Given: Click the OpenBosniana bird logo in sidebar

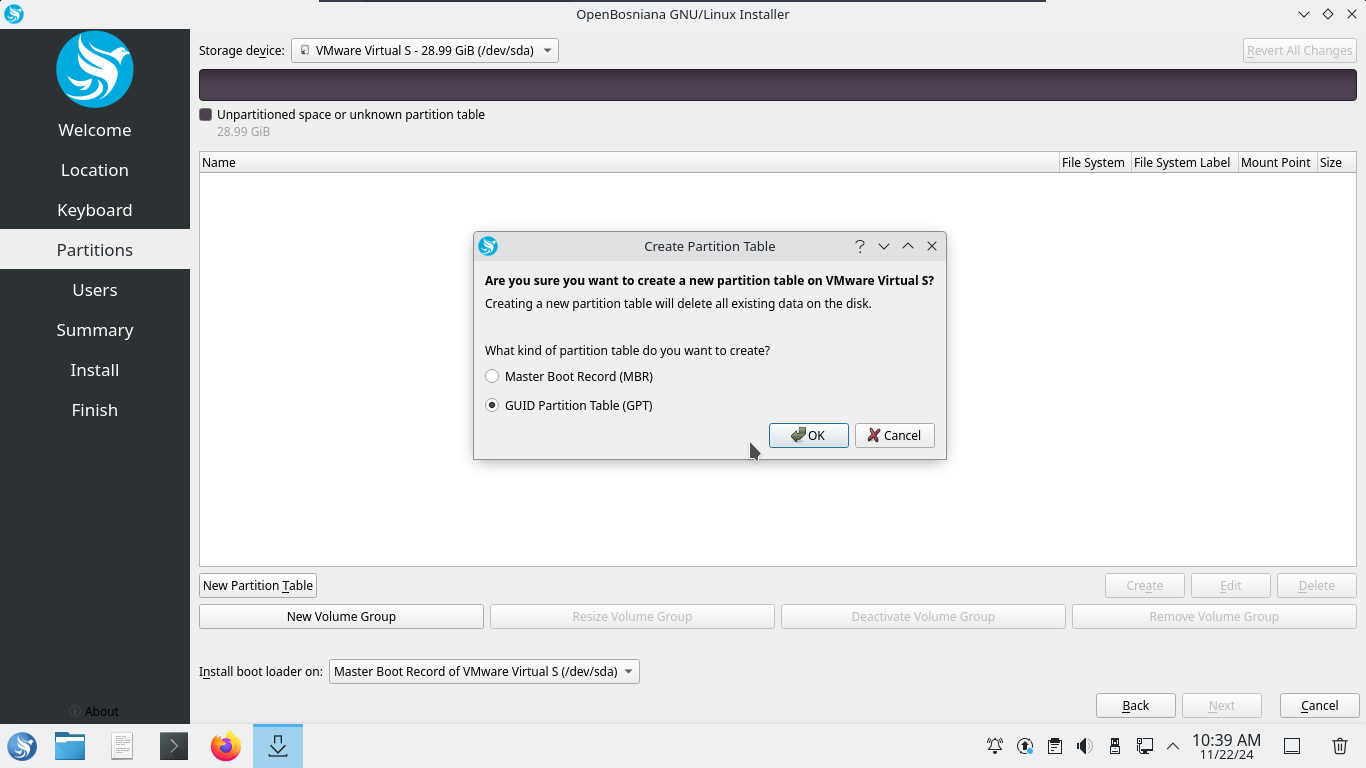Looking at the screenshot, I should tap(94, 69).
